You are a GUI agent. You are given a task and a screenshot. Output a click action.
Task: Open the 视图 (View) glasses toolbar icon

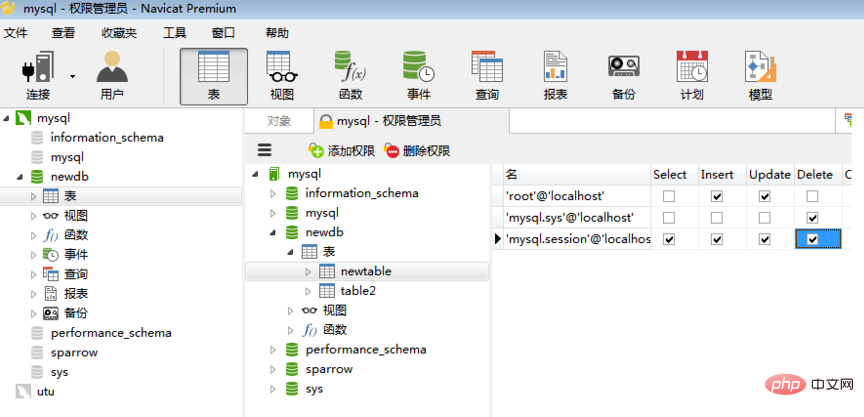[x=282, y=76]
